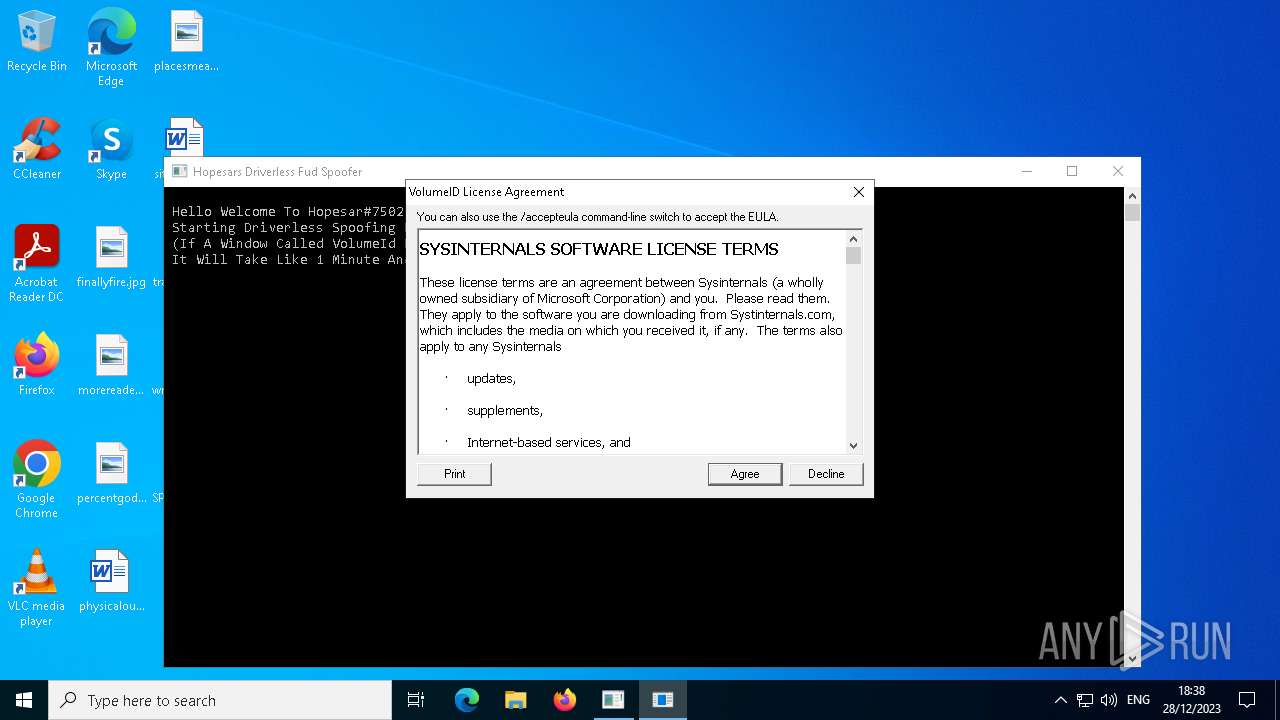Click the SYSINTERNALS SOFTWARE LICENSE TERMS heading
The height and width of the screenshot is (720, 1280).
pos(598,249)
